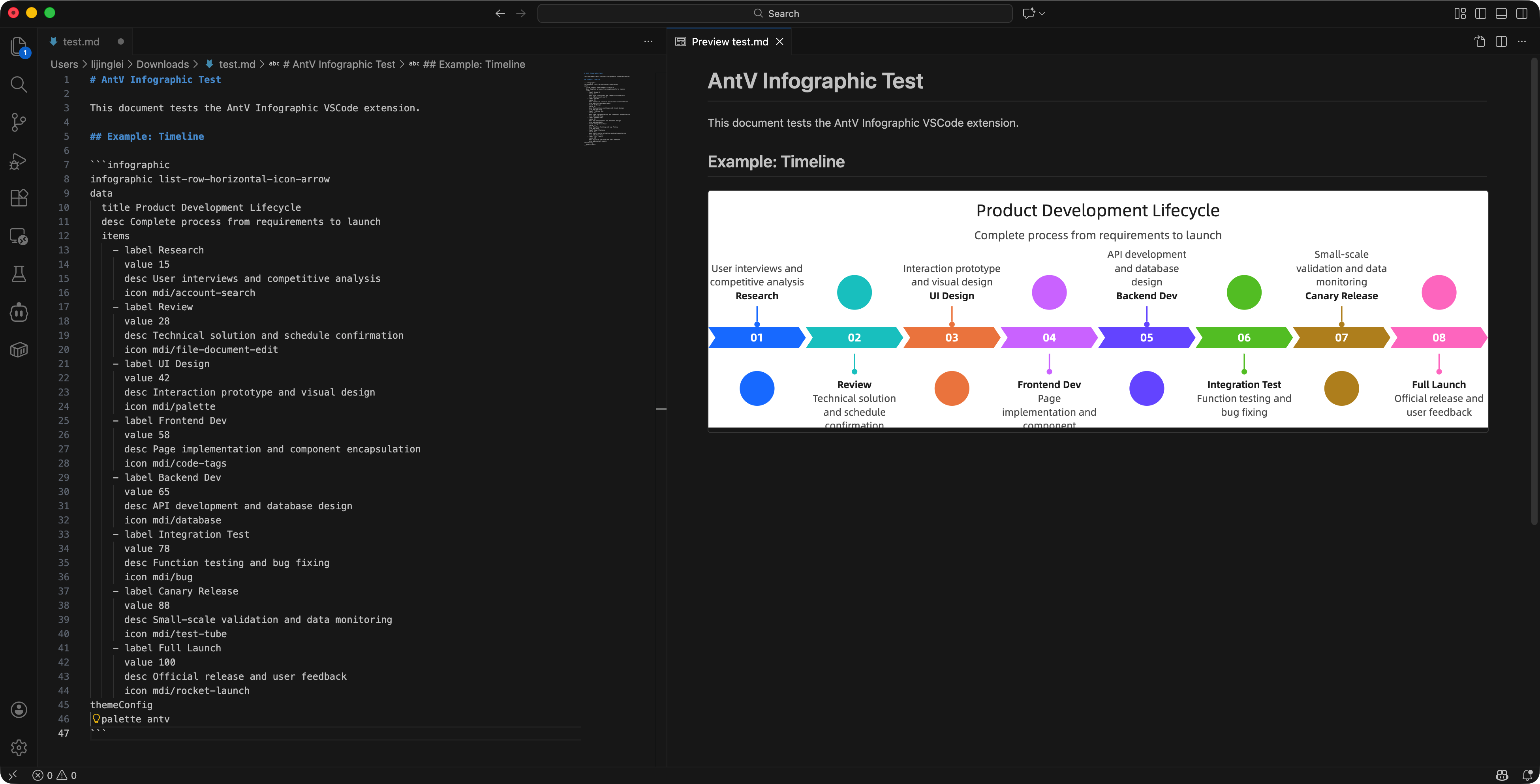
Task: Open the Source Control view
Action: coord(19,122)
